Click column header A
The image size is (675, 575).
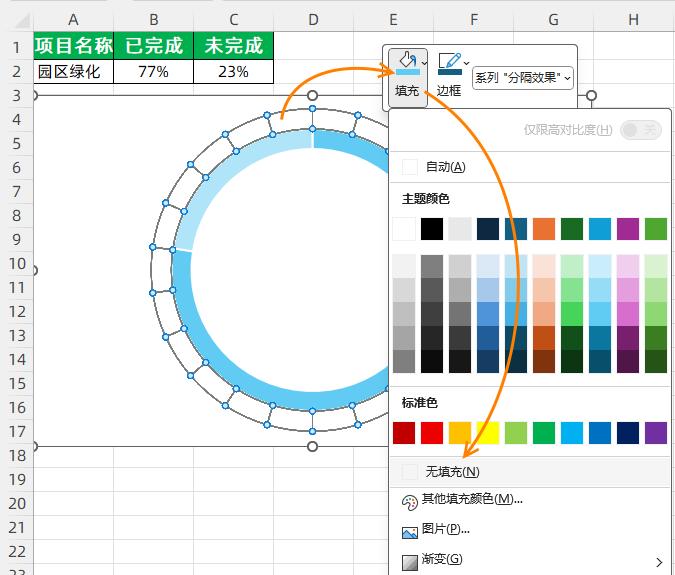(x=73, y=19)
